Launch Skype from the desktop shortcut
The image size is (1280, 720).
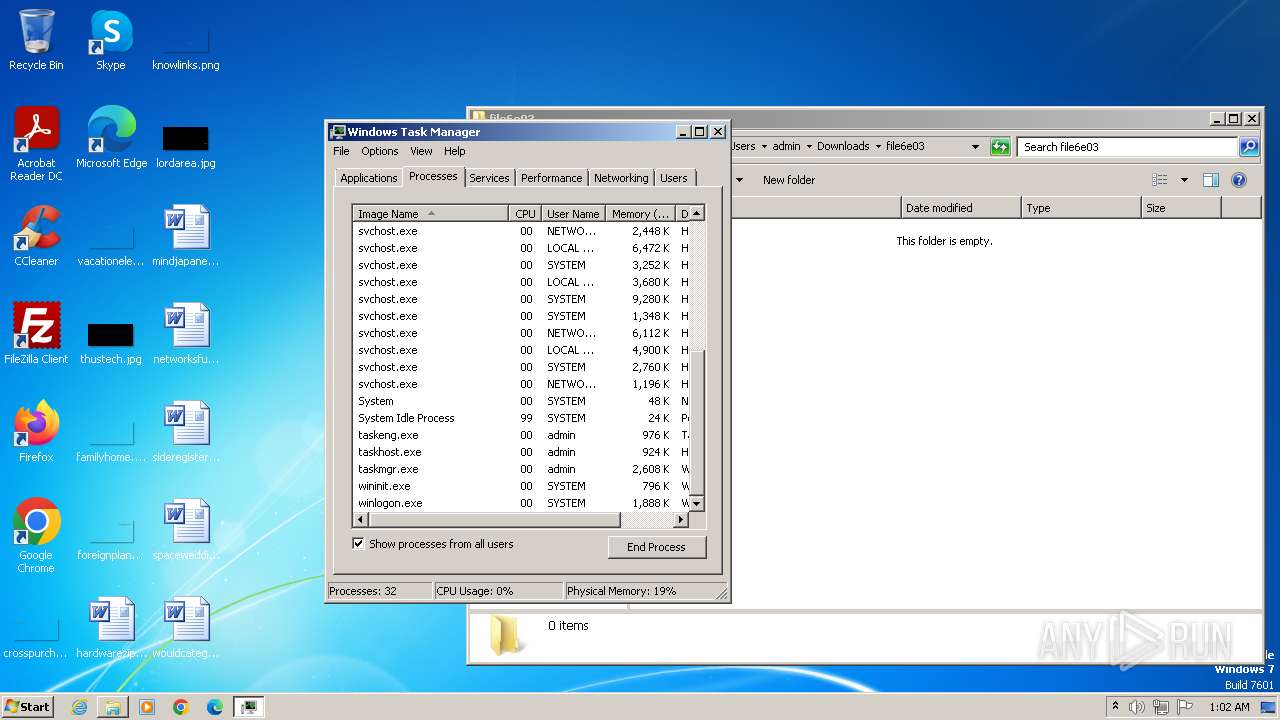(110, 40)
